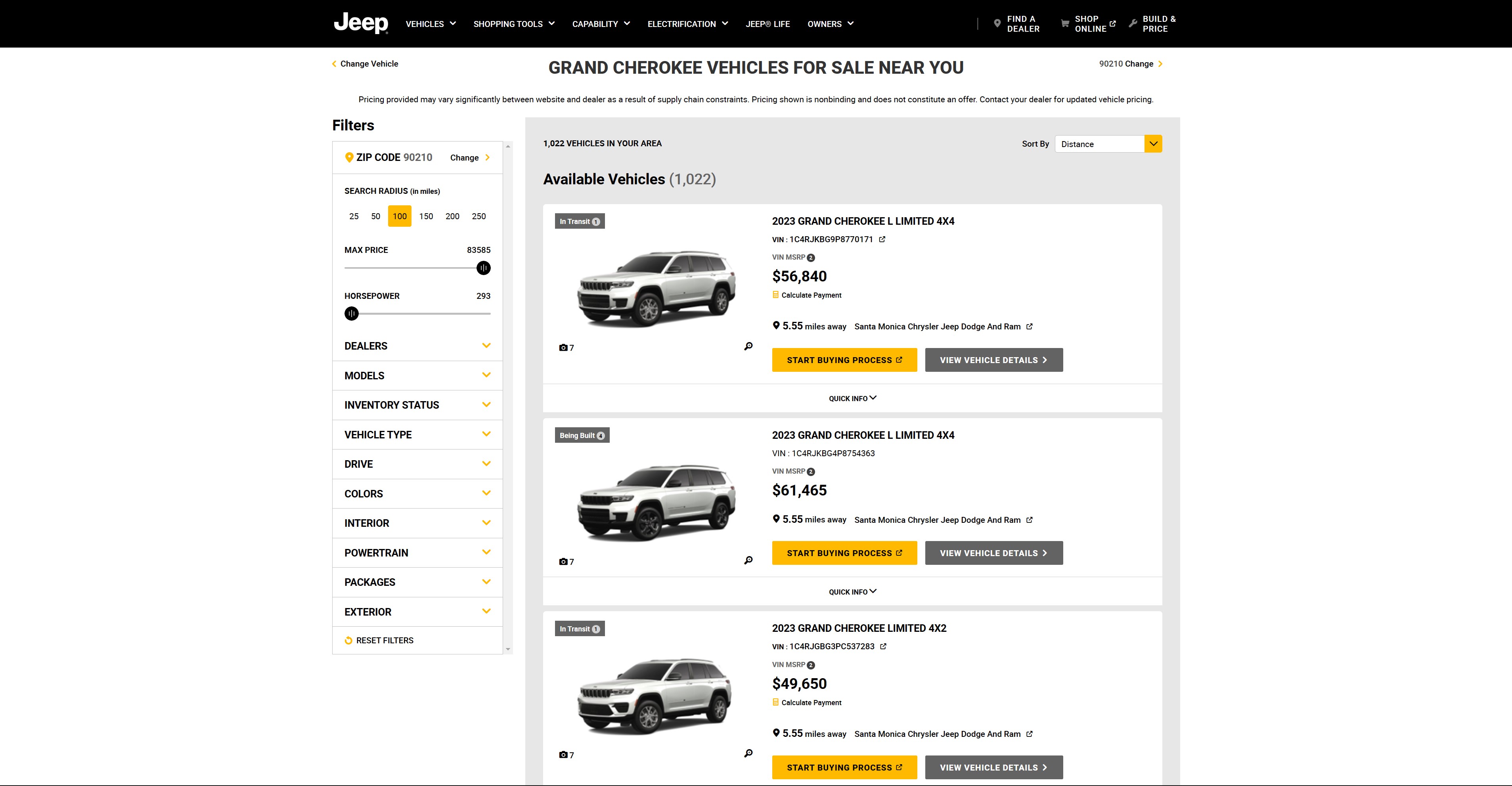Click the Max Price slider handle
Image resolution: width=1512 pixels, height=786 pixels.
[x=484, y=268]
